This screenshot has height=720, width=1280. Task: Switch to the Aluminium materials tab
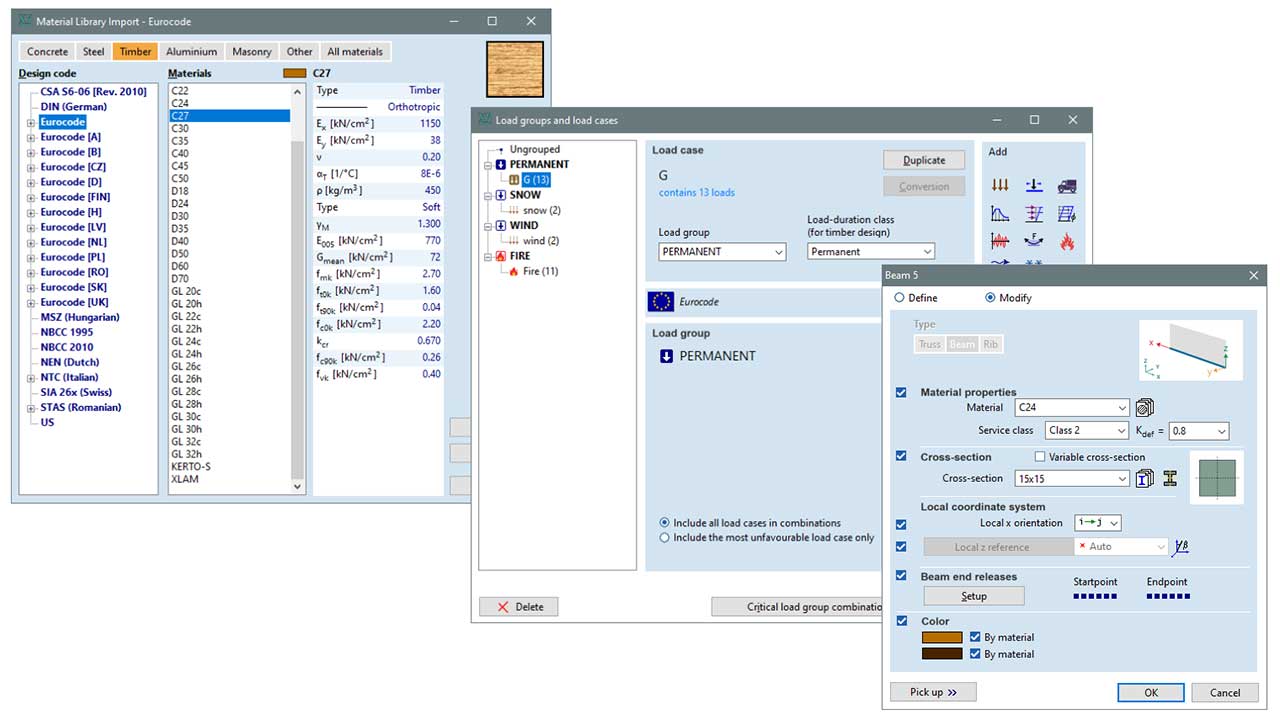click(192, 52)
